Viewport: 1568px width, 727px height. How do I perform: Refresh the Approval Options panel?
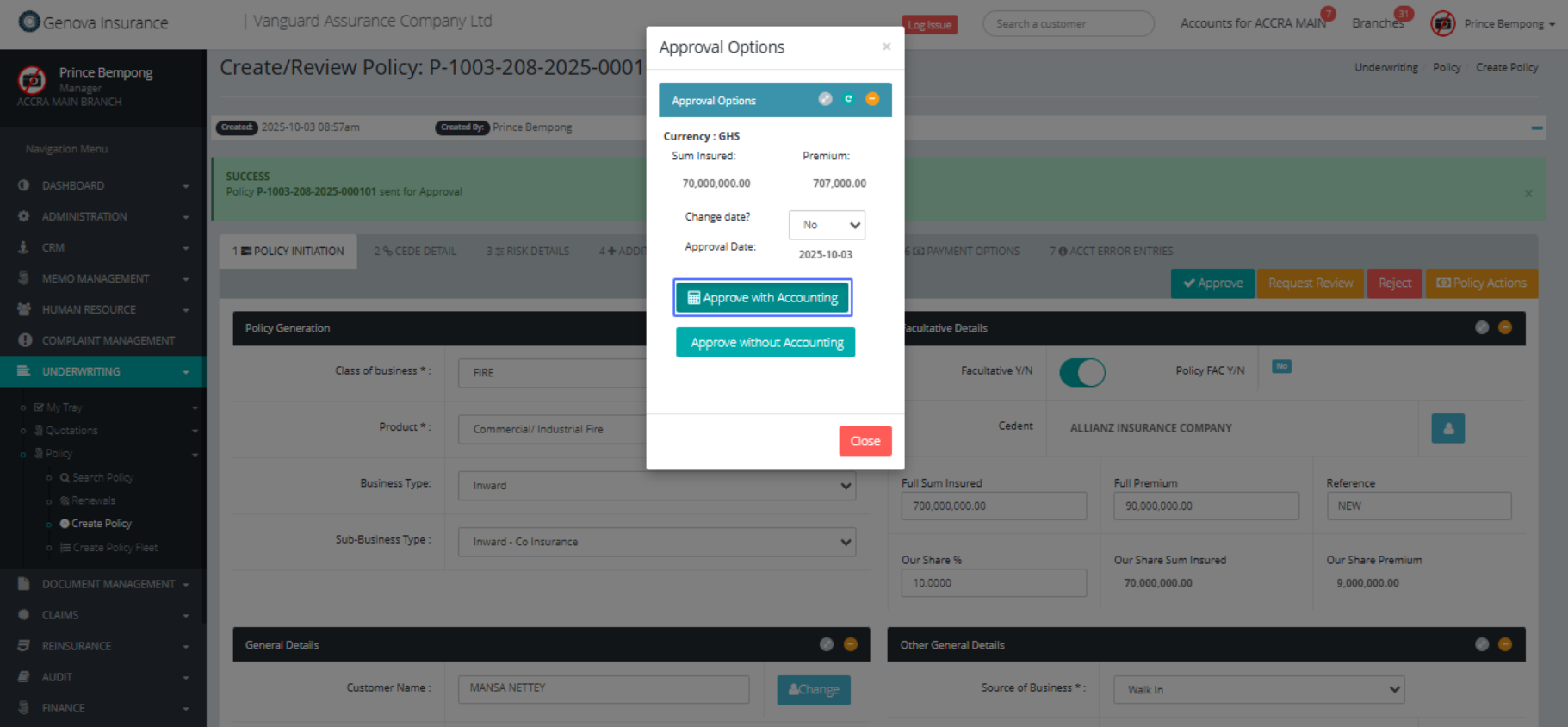coord(848,99)
